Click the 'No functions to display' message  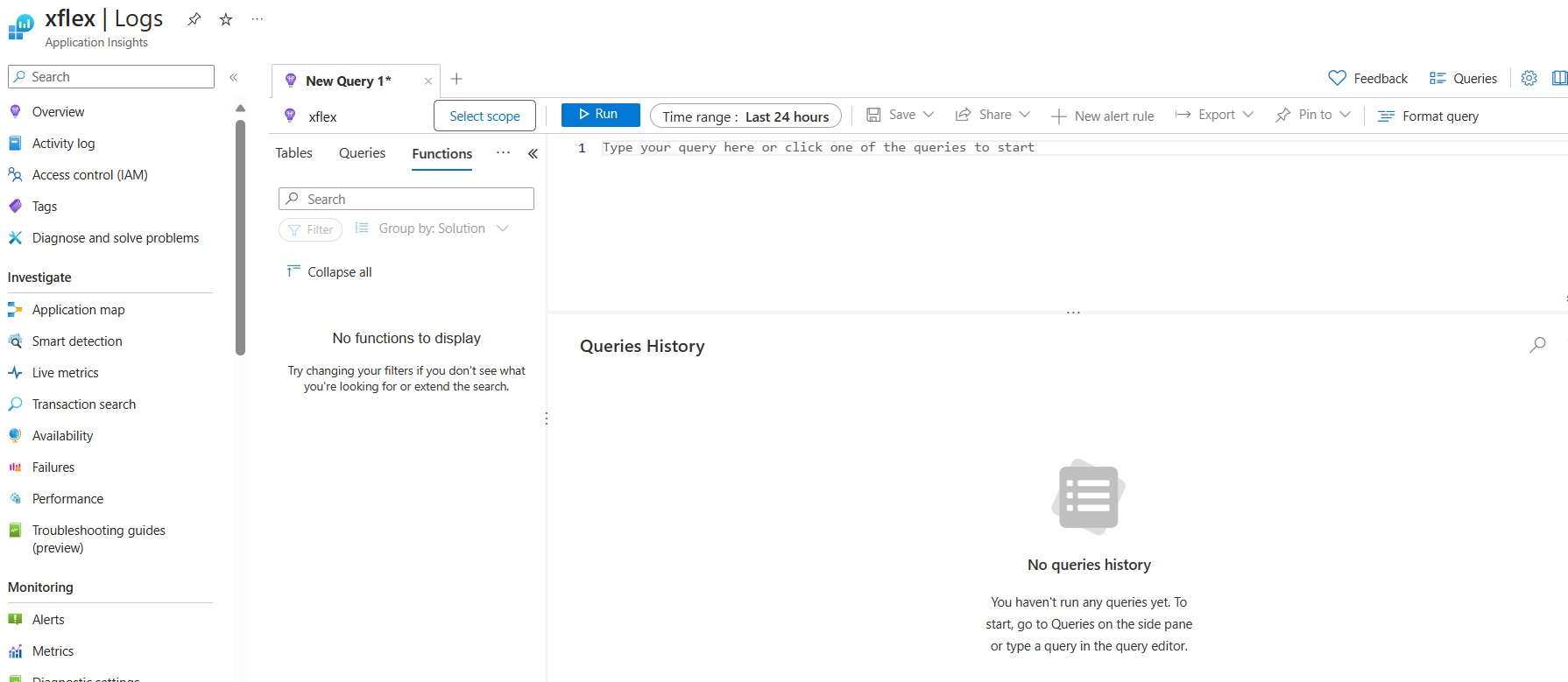pyautogui.click(x=406, y=338)
